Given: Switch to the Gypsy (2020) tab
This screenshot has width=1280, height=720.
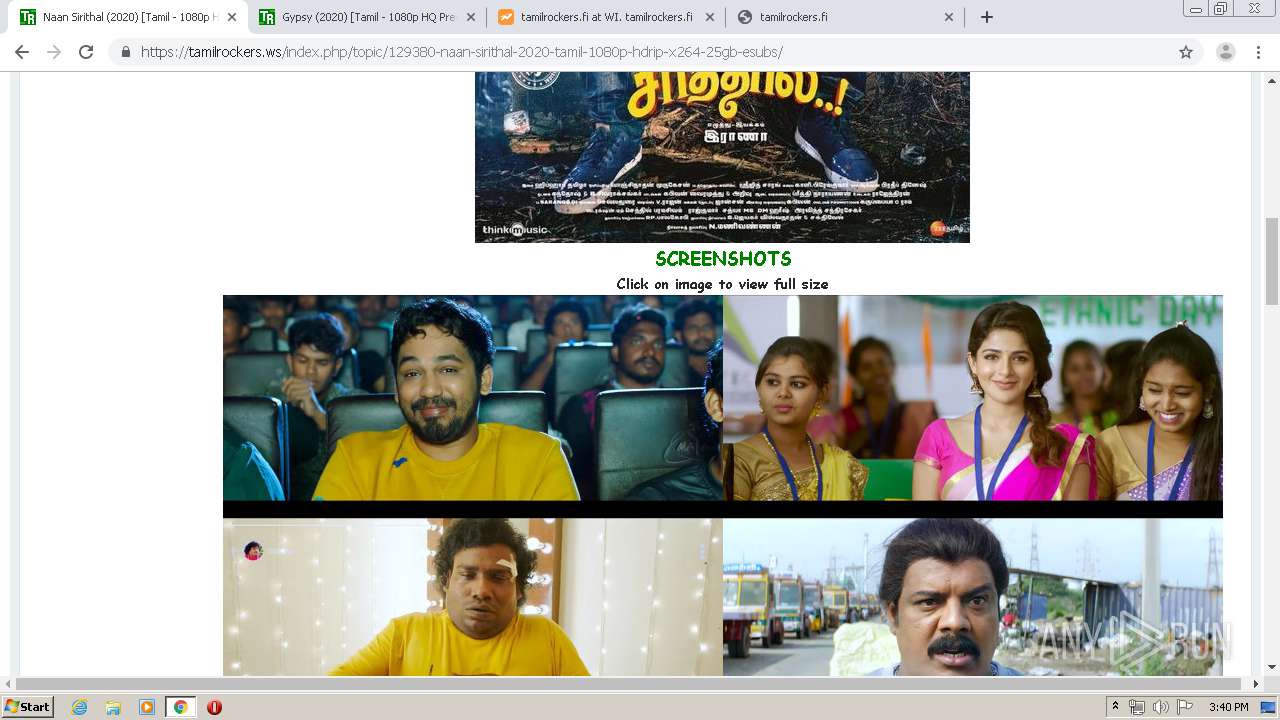Looking at the screenshot, I should point(356,17).
